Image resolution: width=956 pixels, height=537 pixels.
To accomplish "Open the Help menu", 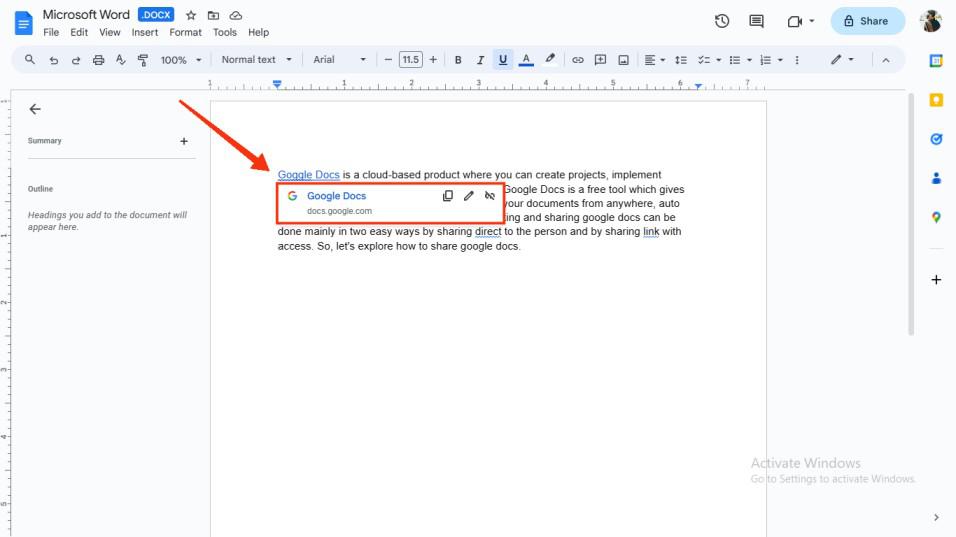I will [258, 32].
